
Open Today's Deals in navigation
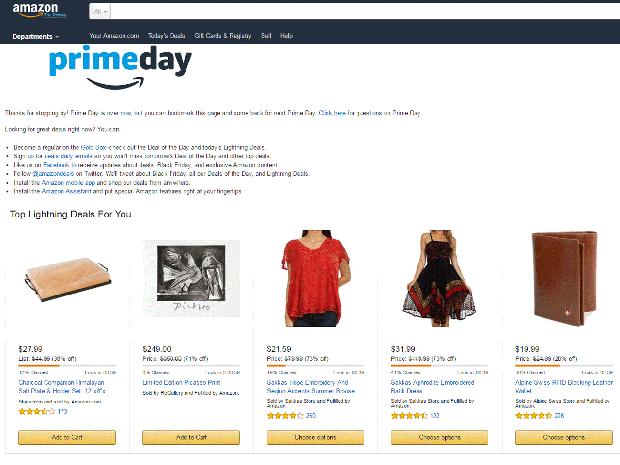[166, 36]
